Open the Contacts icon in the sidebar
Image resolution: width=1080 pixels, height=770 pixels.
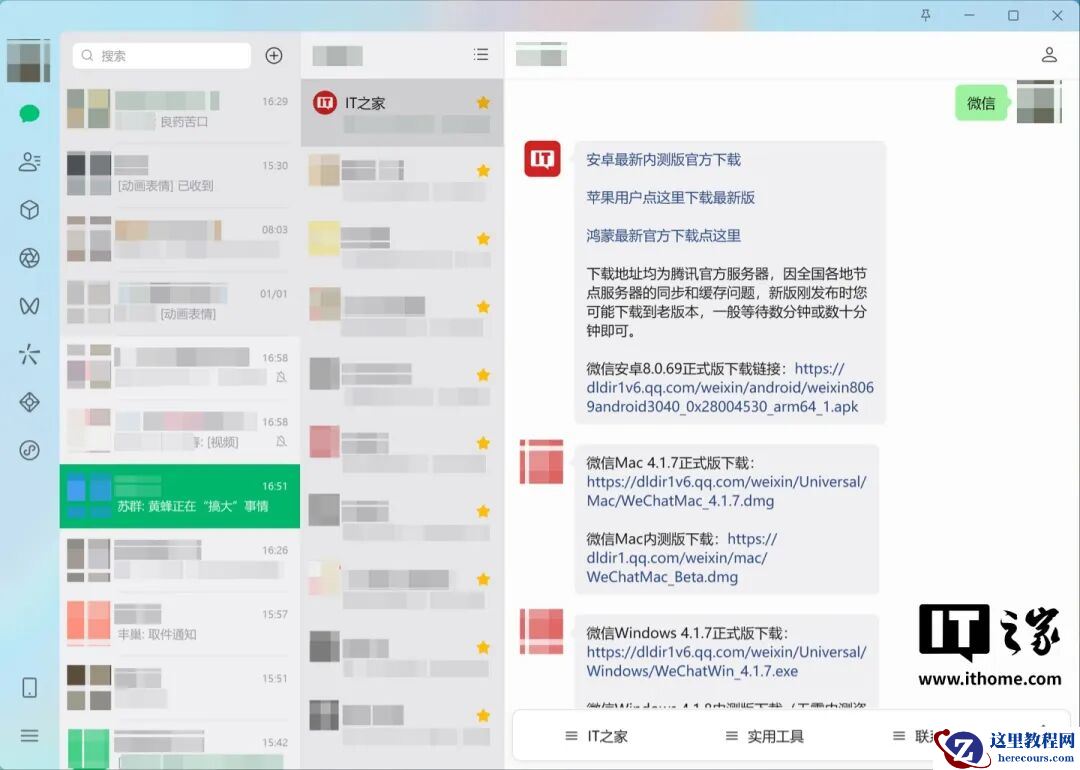[29, 162]
